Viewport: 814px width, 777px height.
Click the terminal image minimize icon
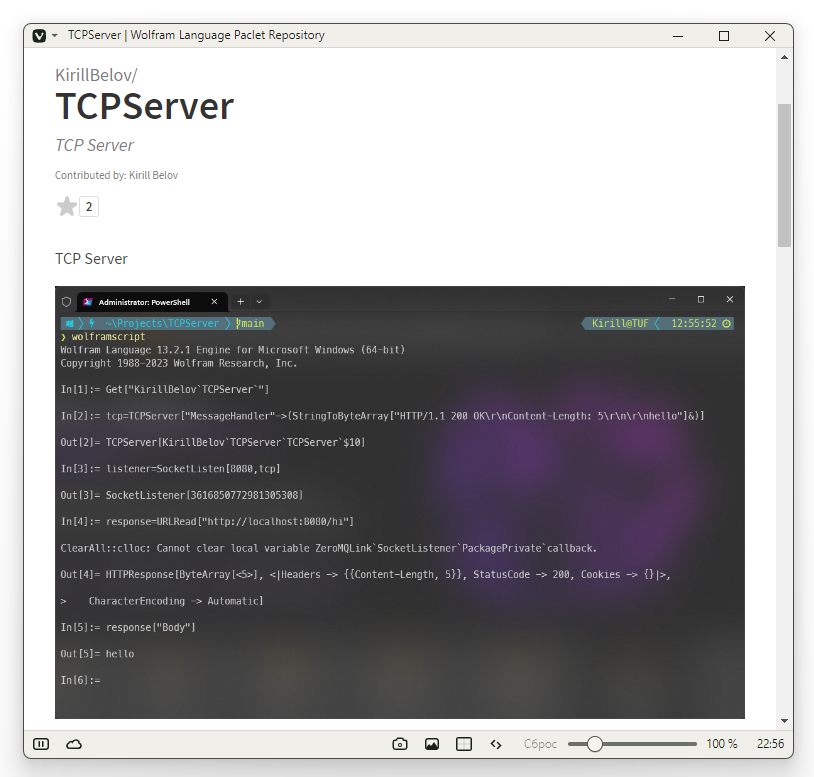pyautogui.click(x=672, y=299)
